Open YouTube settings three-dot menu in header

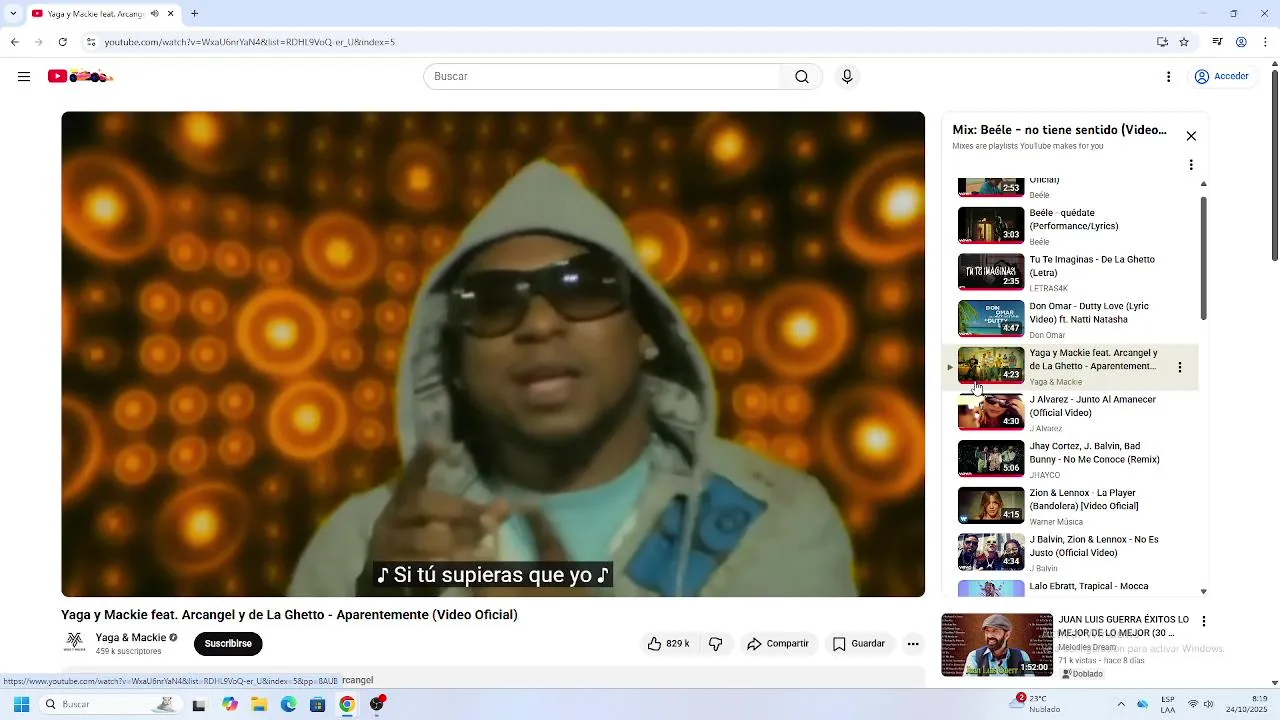(x=1168, y=77)
